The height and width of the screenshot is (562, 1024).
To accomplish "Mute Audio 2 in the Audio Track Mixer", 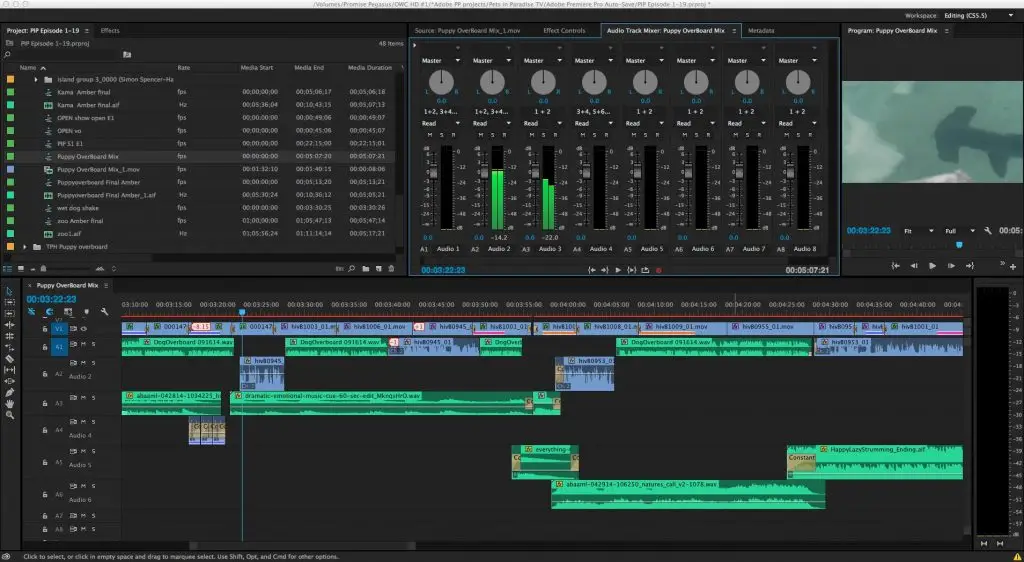I will click(x=481, y=135).
